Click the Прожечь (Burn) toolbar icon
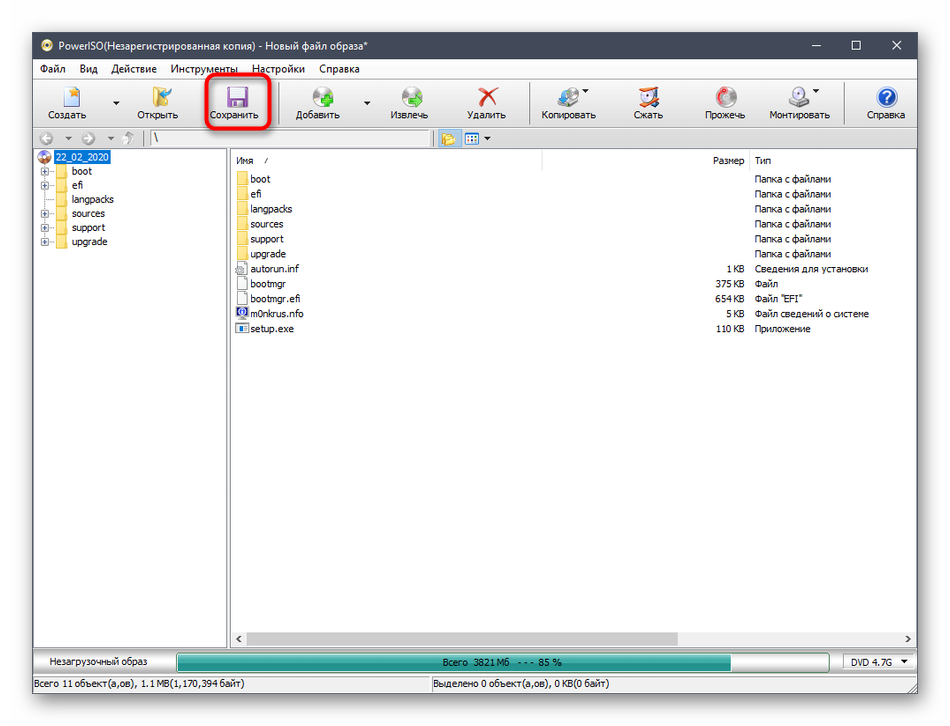The image size is (950, 726). [724, 103]
